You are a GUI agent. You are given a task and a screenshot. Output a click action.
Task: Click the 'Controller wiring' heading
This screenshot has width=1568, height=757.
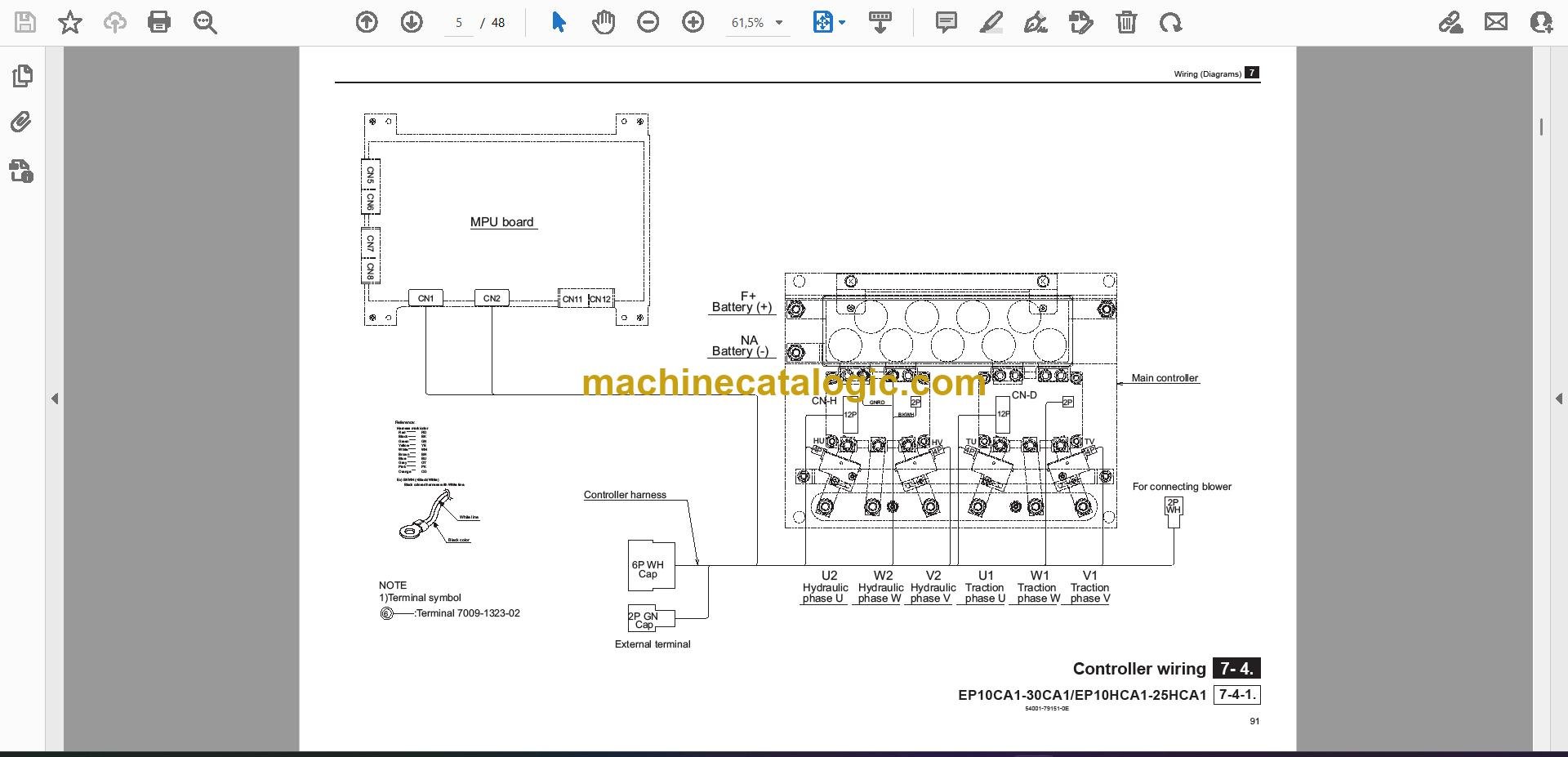coord(1139,669)
